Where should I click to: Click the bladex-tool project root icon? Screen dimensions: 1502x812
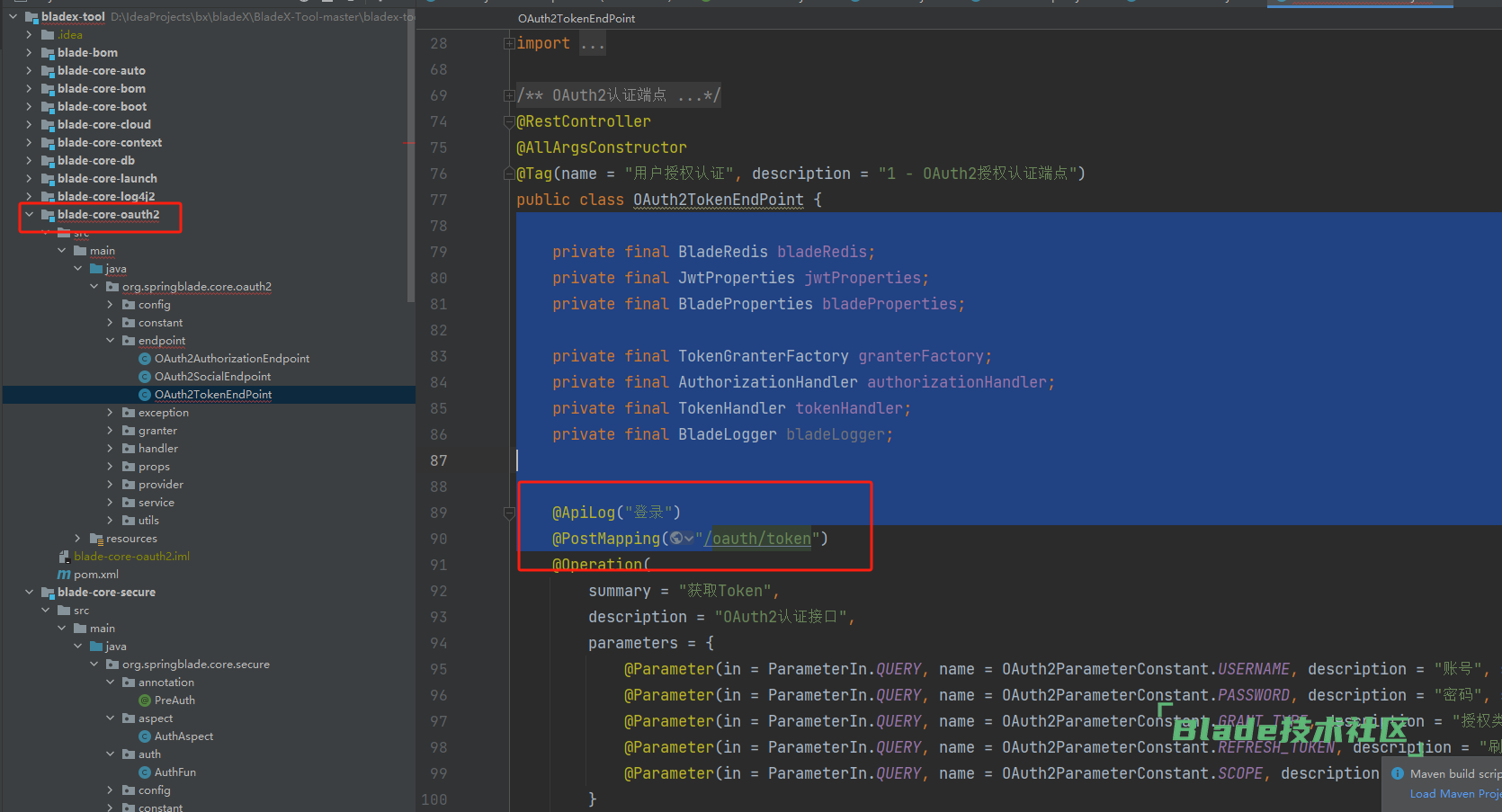(x=31, y=17)
